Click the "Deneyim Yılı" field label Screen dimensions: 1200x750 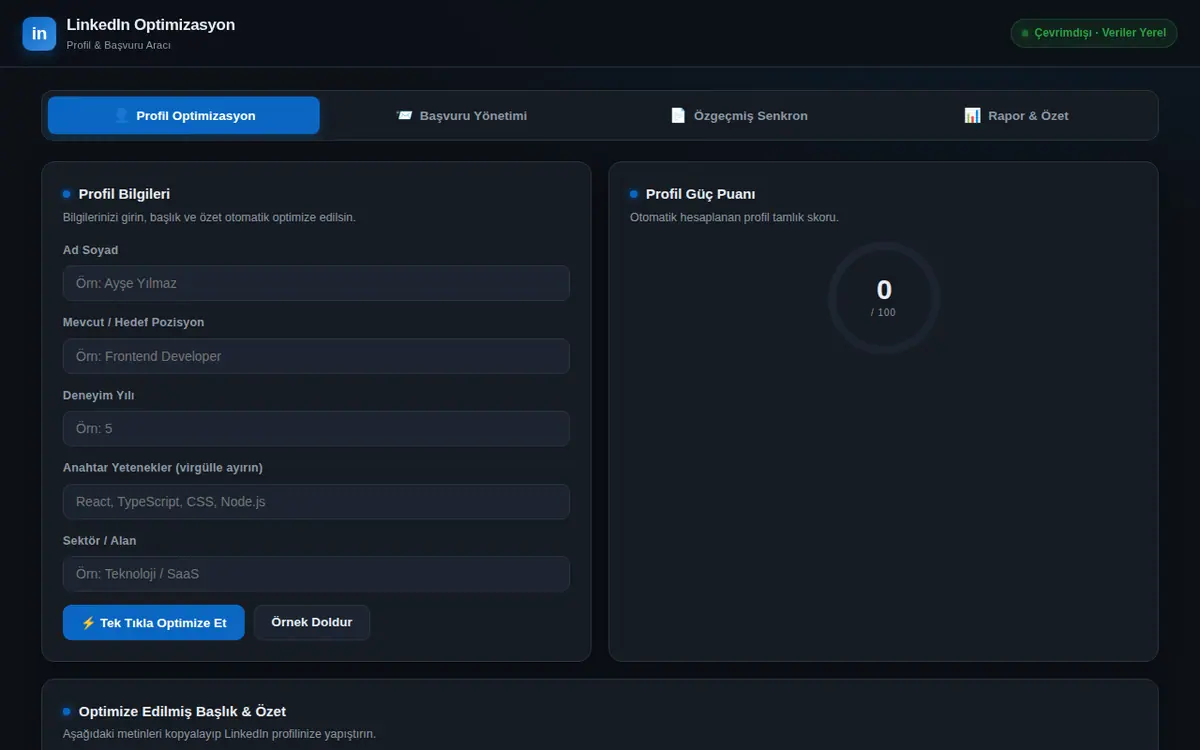[x=98, y=395]
